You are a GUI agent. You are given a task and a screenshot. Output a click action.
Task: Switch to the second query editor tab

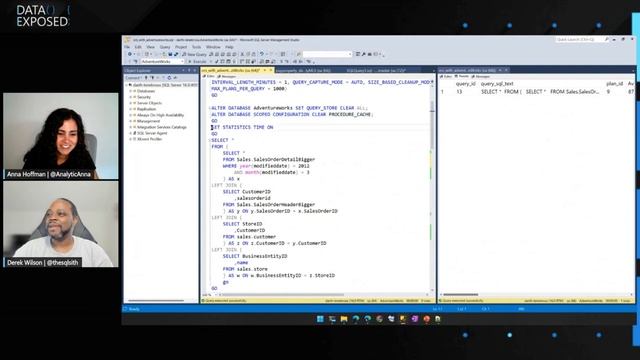[x=303, y=70]
